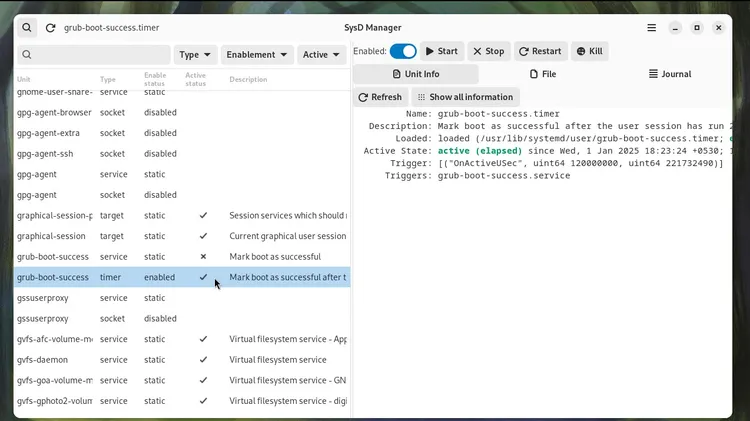
Task: Sort by the Active status column header
Action: pos(196,79)
